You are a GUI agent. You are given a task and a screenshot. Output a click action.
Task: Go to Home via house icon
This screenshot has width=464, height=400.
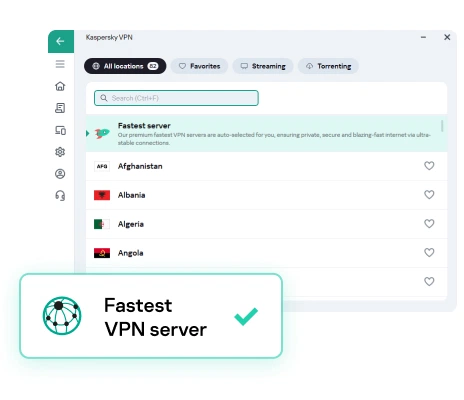point(60,86)
